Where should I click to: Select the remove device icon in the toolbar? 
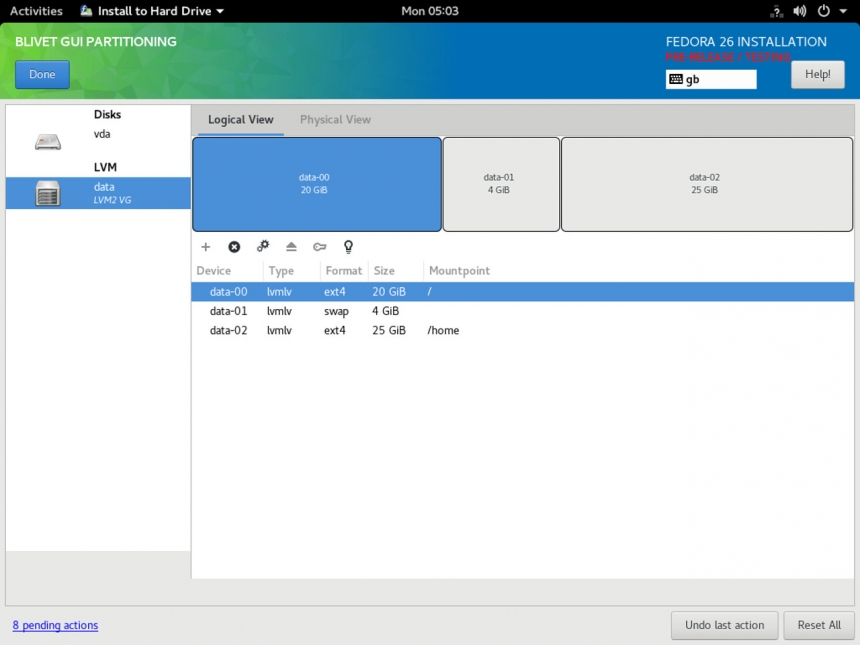tap(234, 246)
